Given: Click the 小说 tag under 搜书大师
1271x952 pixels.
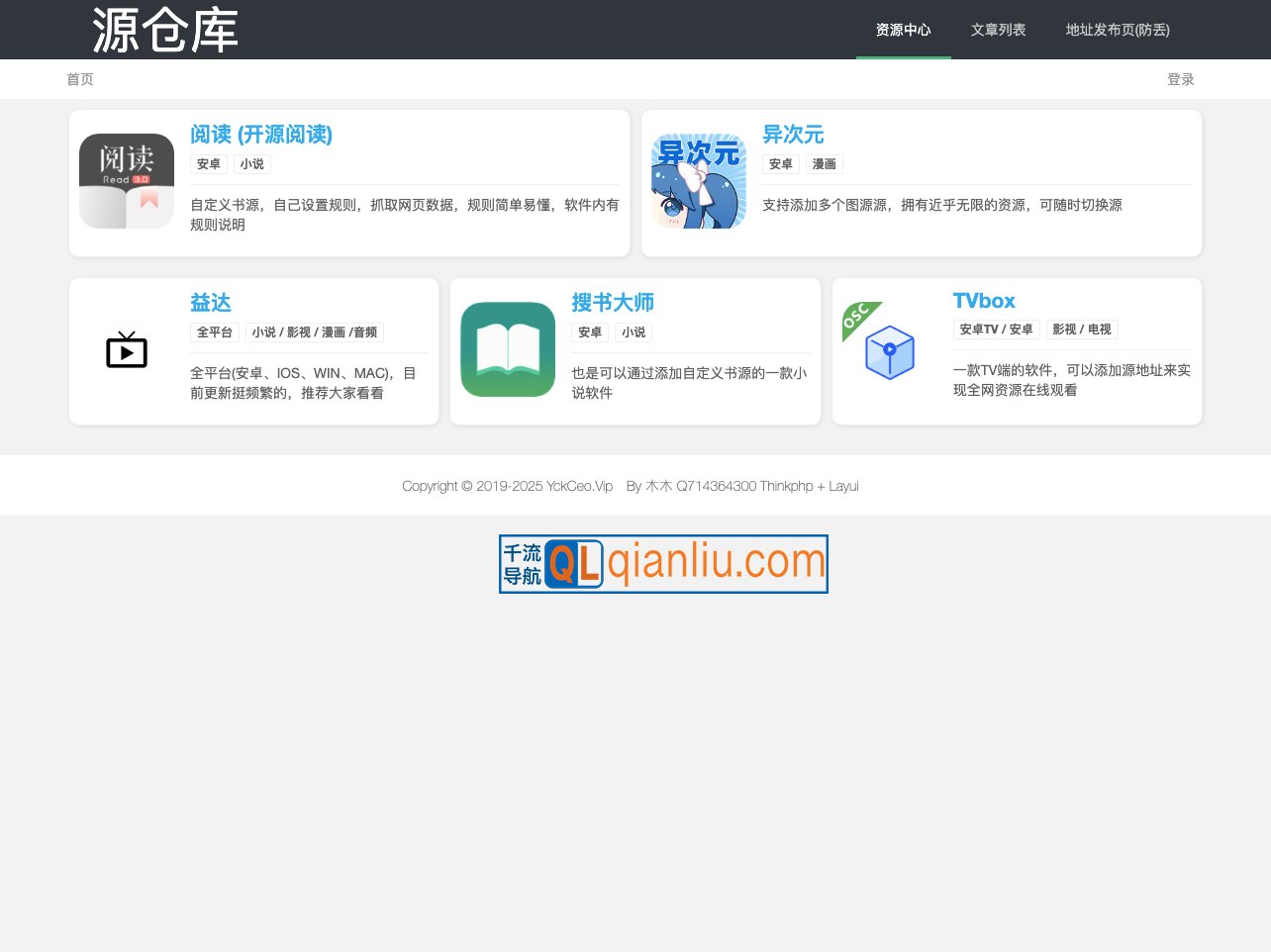Looking at the screenshot, I should click(x=634, y=333).
